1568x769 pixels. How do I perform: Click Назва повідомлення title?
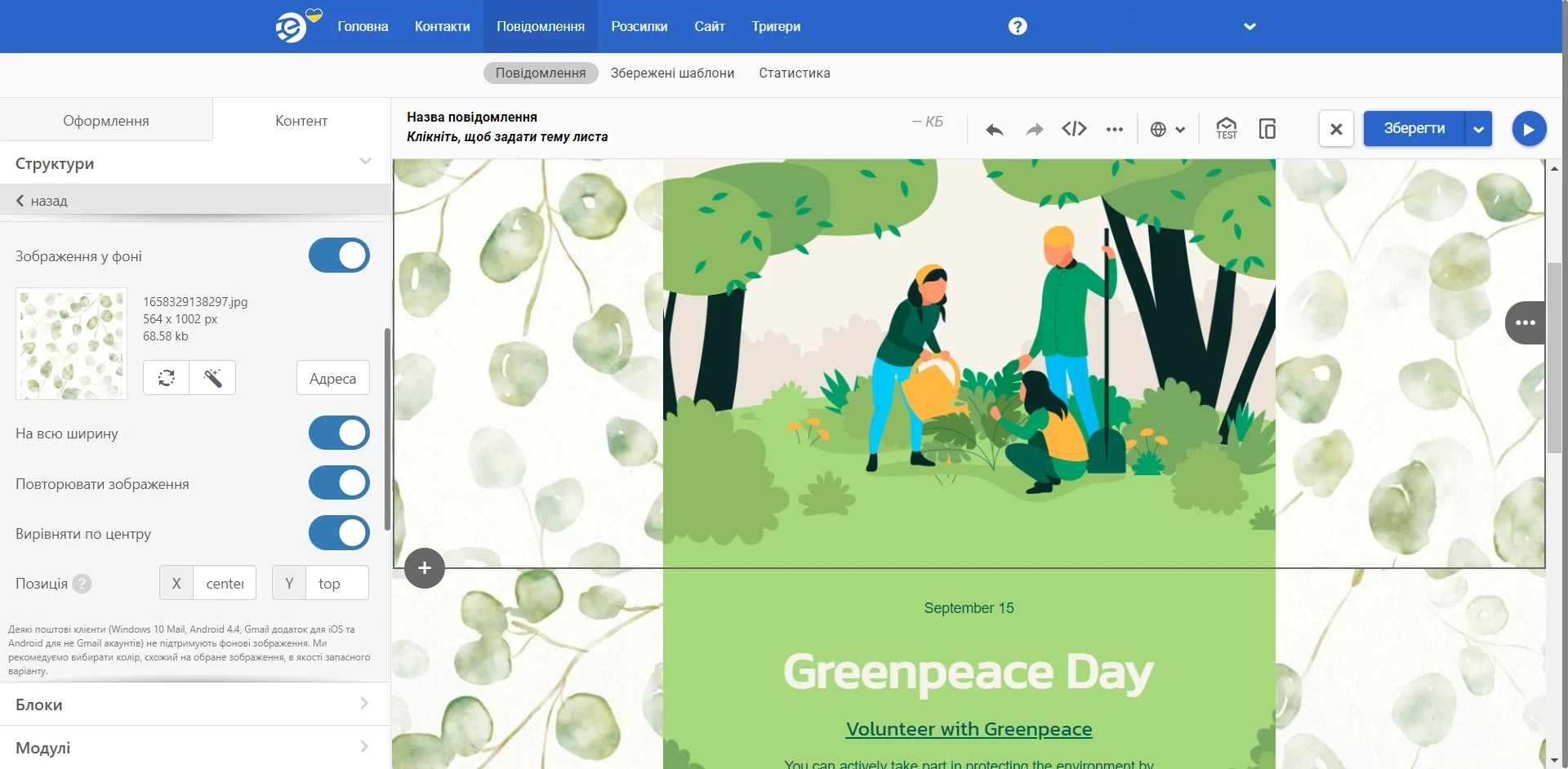pos(472,117)
